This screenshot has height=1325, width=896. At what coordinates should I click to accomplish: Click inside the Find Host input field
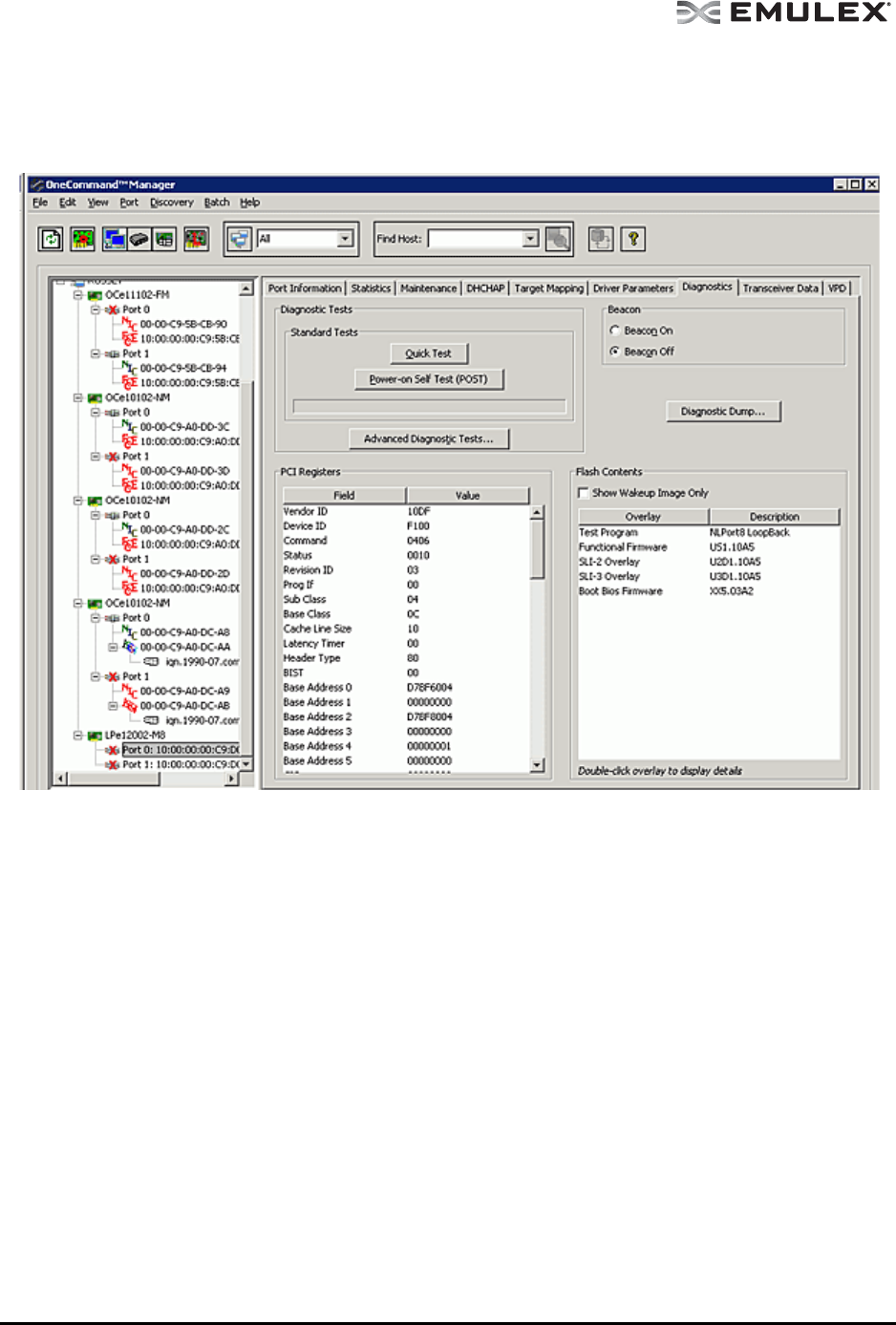coord(475,239)
